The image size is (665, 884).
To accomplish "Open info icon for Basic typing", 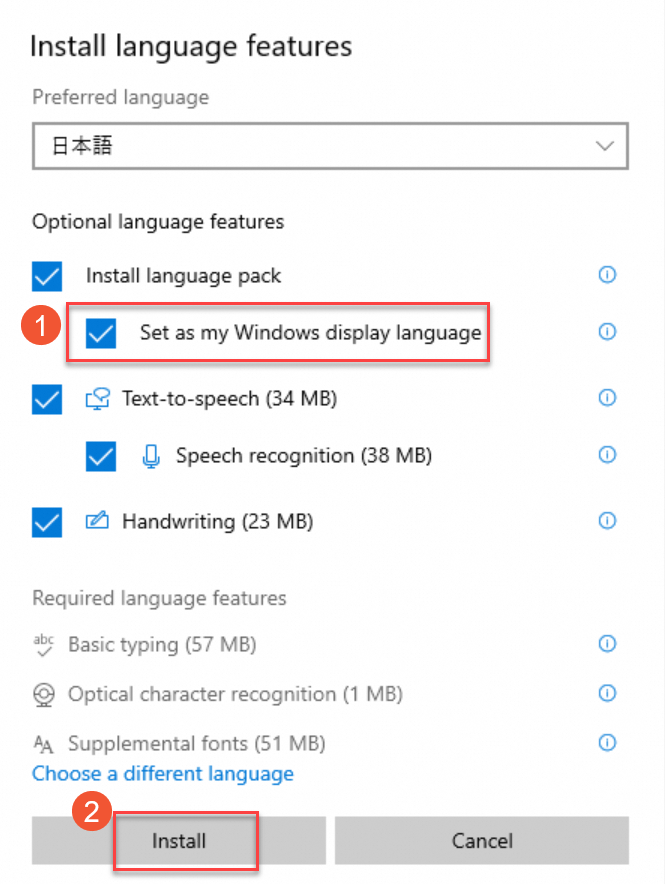I will point(607,643).
